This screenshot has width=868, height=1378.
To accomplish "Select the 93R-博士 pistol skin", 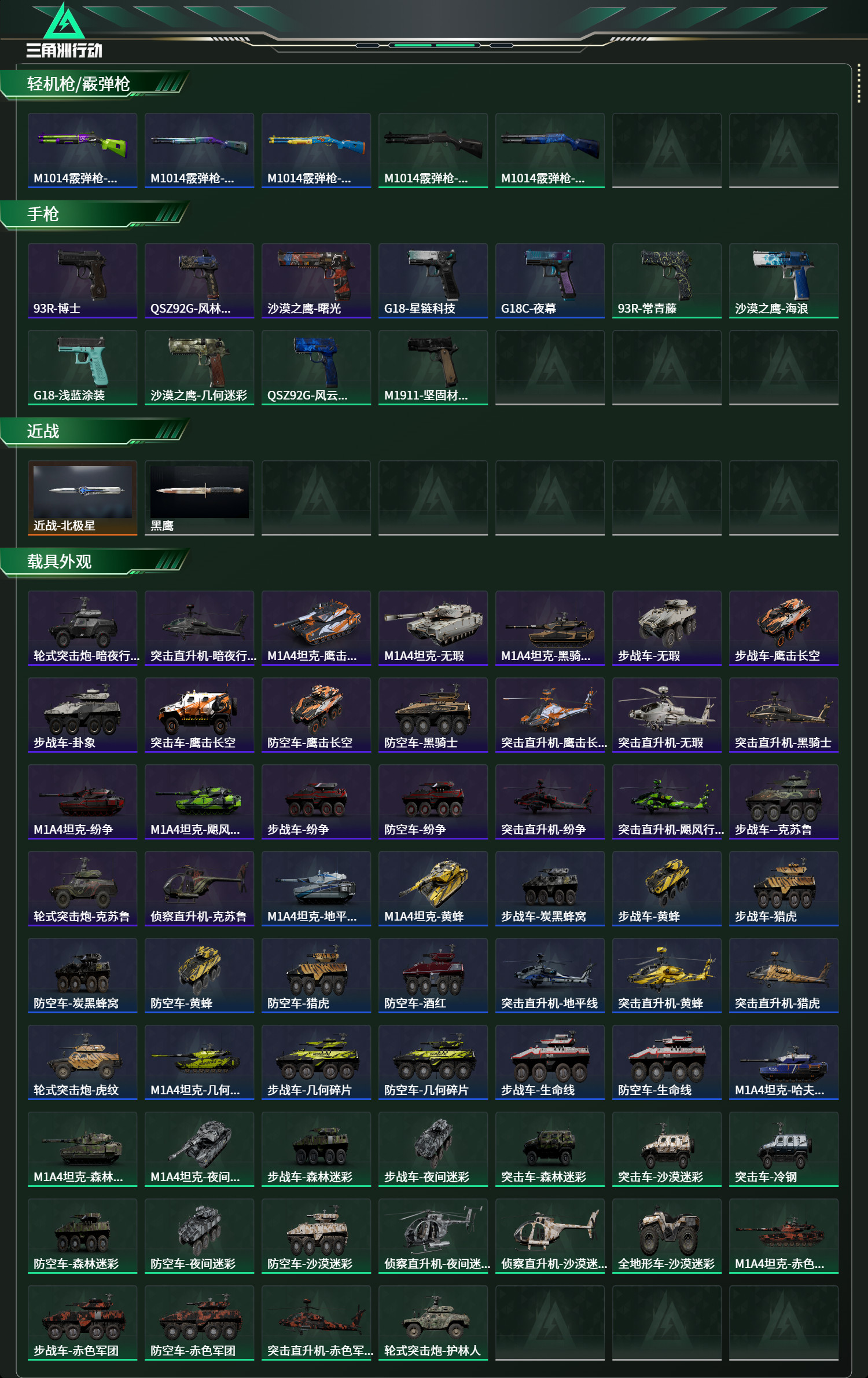I will 83,281.
